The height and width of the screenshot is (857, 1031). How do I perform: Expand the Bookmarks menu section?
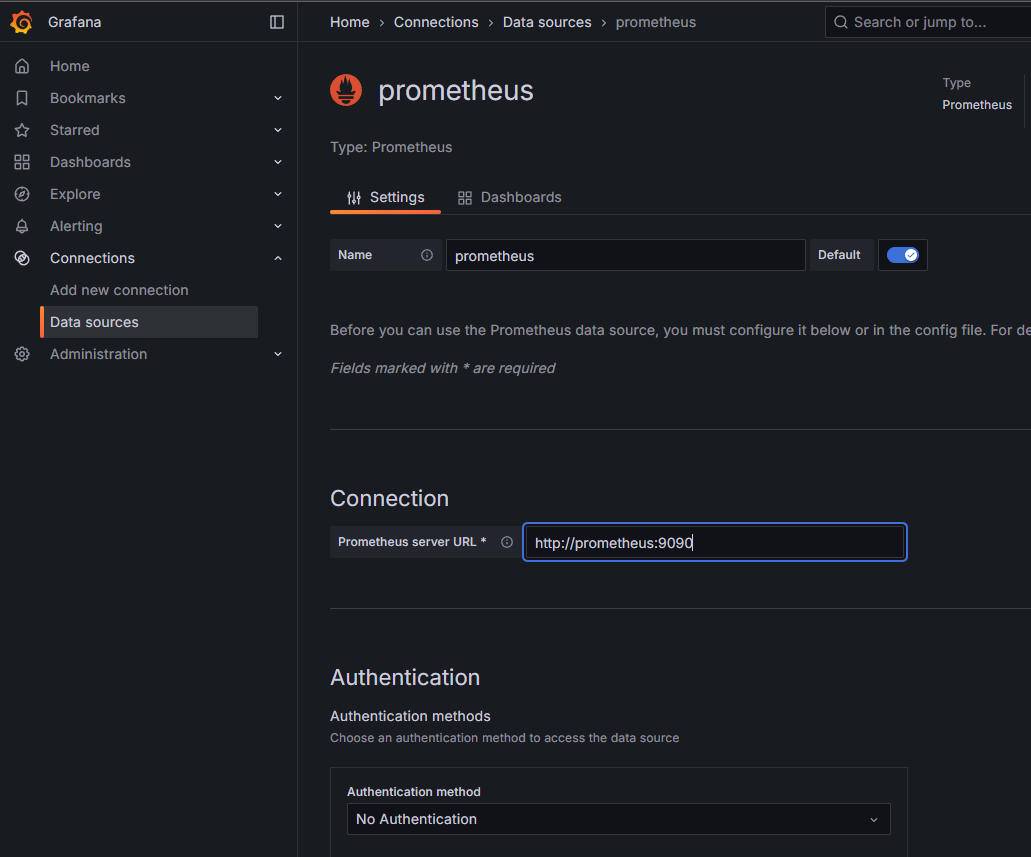[x=278, y=98]
